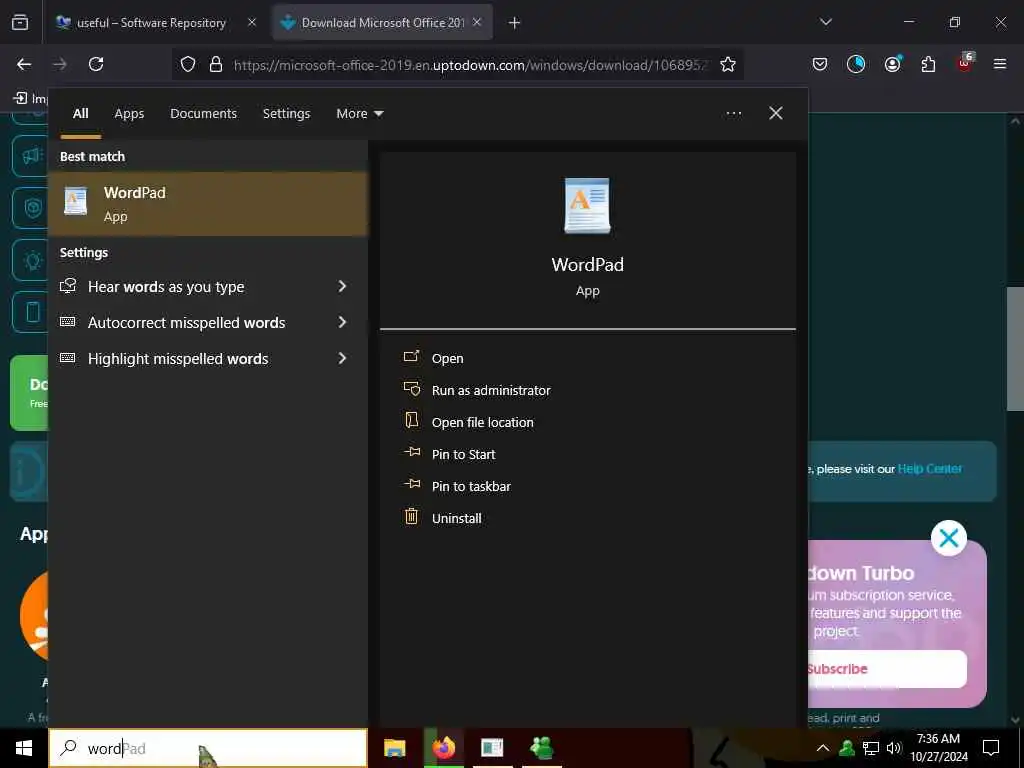Viewport: 1024px width, 768px height.
Task: Close the Download Microsoft Office tab
Action: tap(477, 22)
